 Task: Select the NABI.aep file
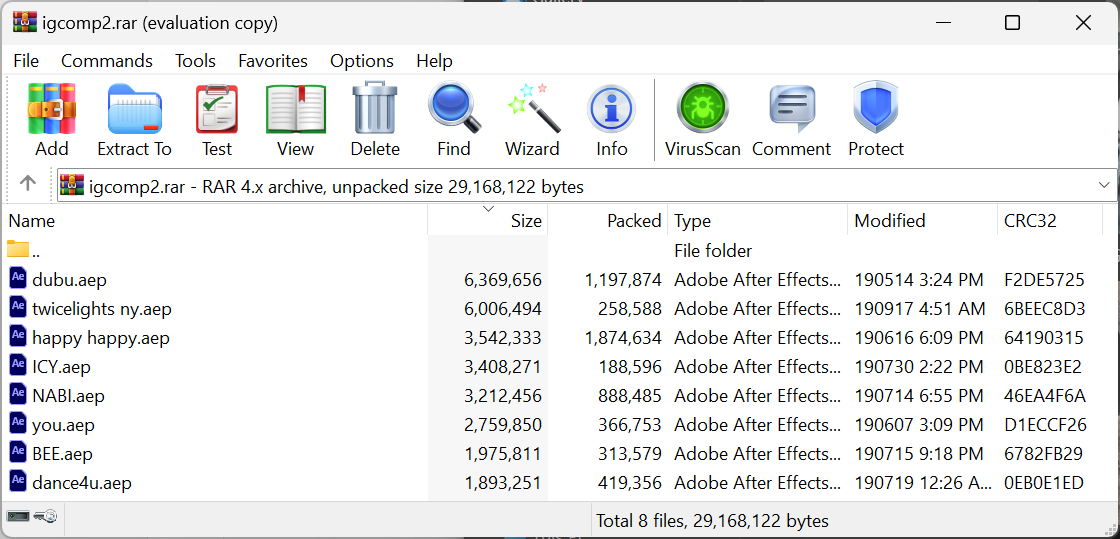[x=69, y=396]
